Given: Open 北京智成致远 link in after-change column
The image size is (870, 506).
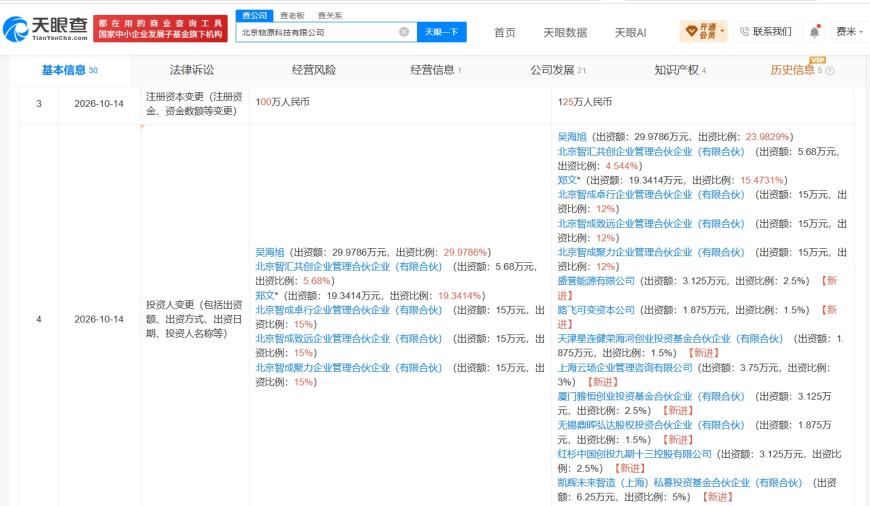Looking at the screenshot, I should coord(651,223).
